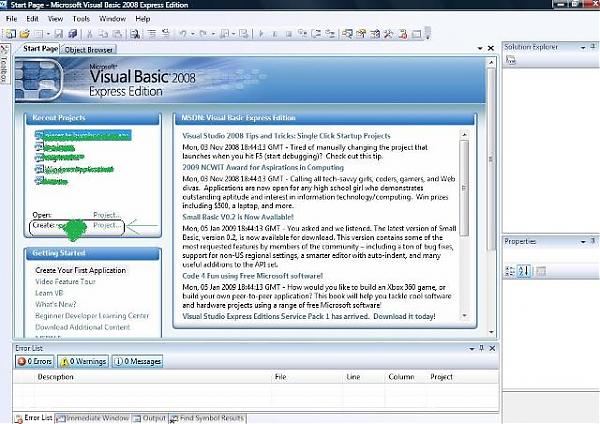Viewport: 600px width, 424px height.
Task: Click the Add New Item toolbar icon
Action: tap(39, 34)
